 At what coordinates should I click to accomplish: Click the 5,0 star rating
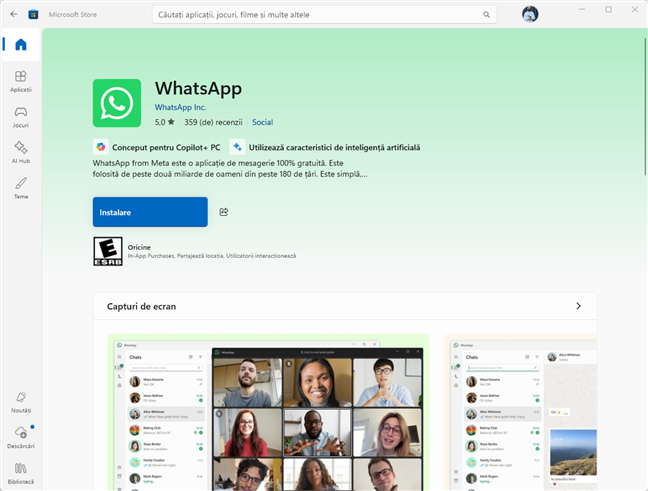pyautogui.click(x=164, y=122)
